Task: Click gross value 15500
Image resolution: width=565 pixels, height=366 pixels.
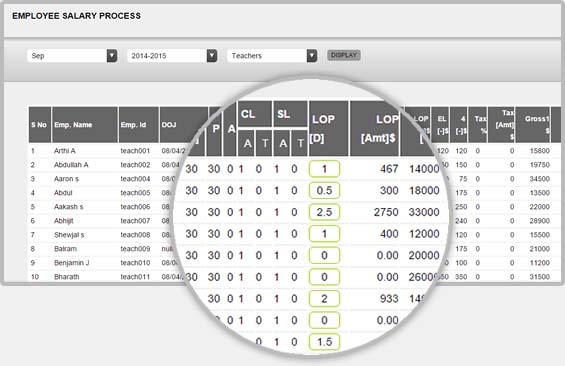Action: [x=539, y=235]
